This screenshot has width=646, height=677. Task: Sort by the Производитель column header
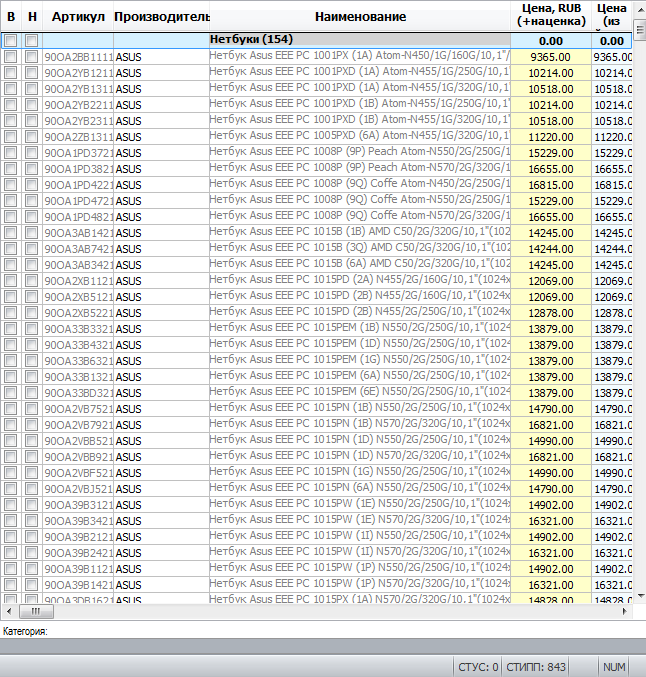pyautogui.click(x=162, y=16)
